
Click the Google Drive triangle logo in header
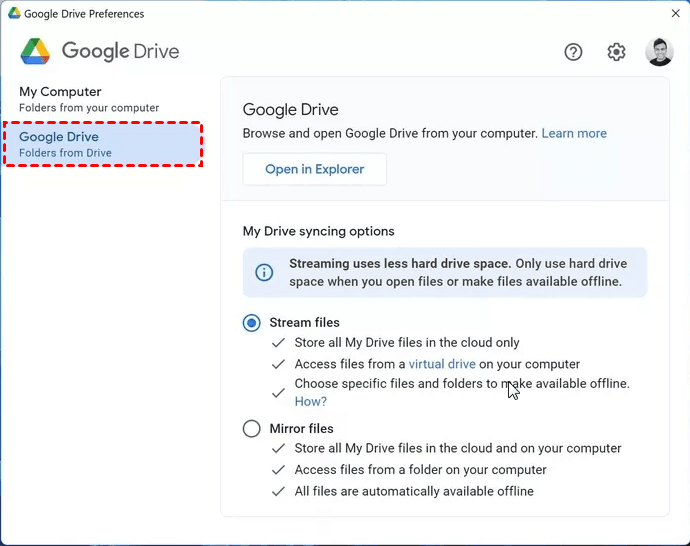36,51
